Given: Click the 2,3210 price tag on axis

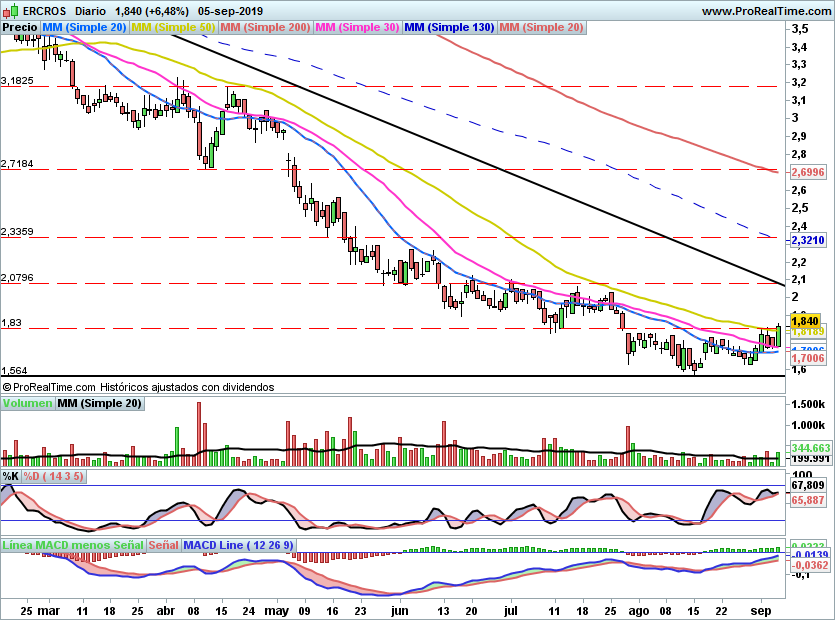Looking at the screenshot, I should click(808, 240).
